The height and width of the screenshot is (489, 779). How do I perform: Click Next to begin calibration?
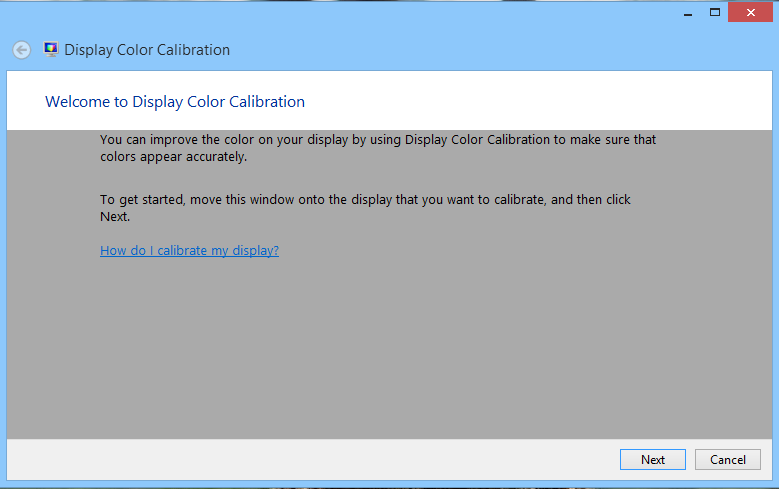click(x=652, y=460)
